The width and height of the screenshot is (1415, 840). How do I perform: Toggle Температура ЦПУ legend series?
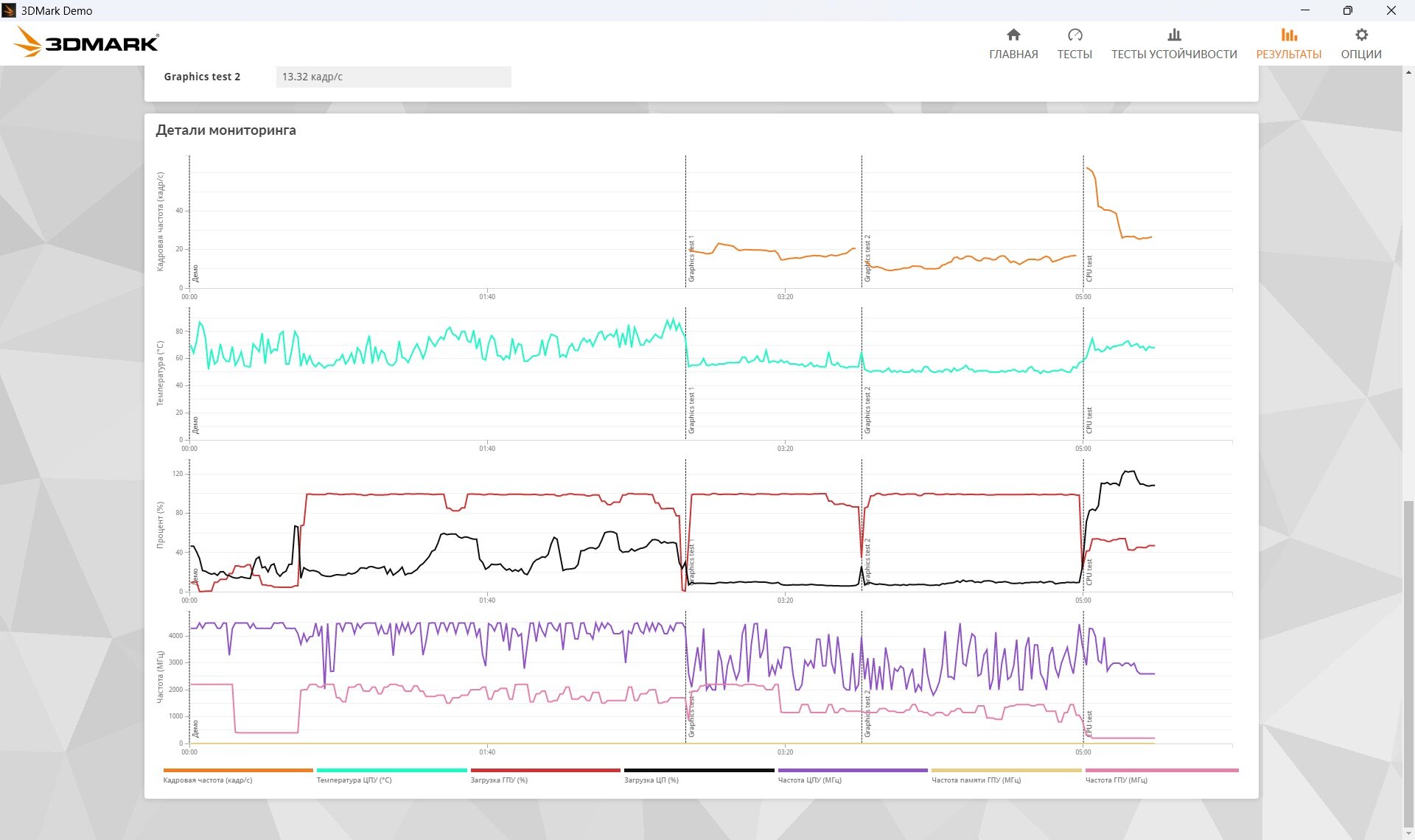point(354,780)
